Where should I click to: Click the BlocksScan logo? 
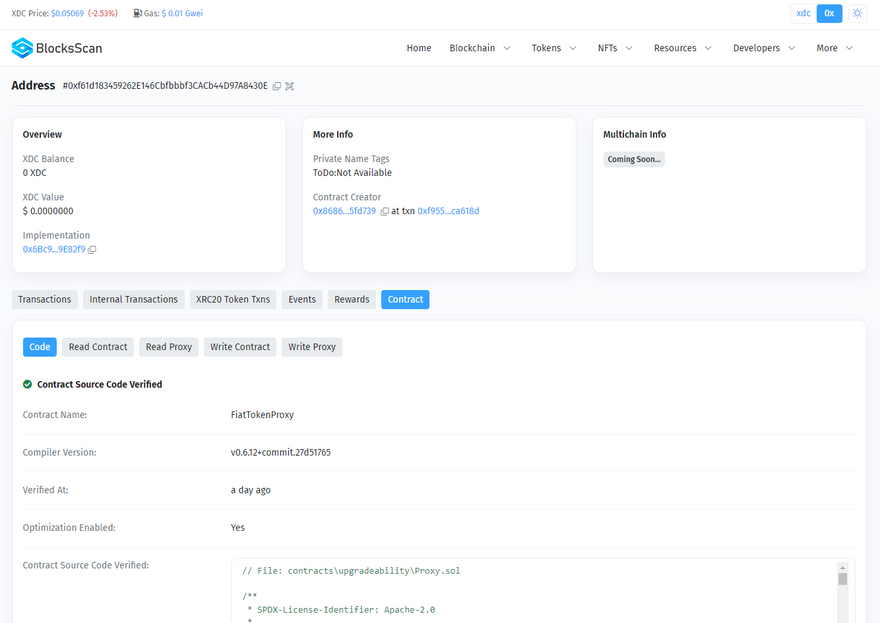[x=57, y=48]
